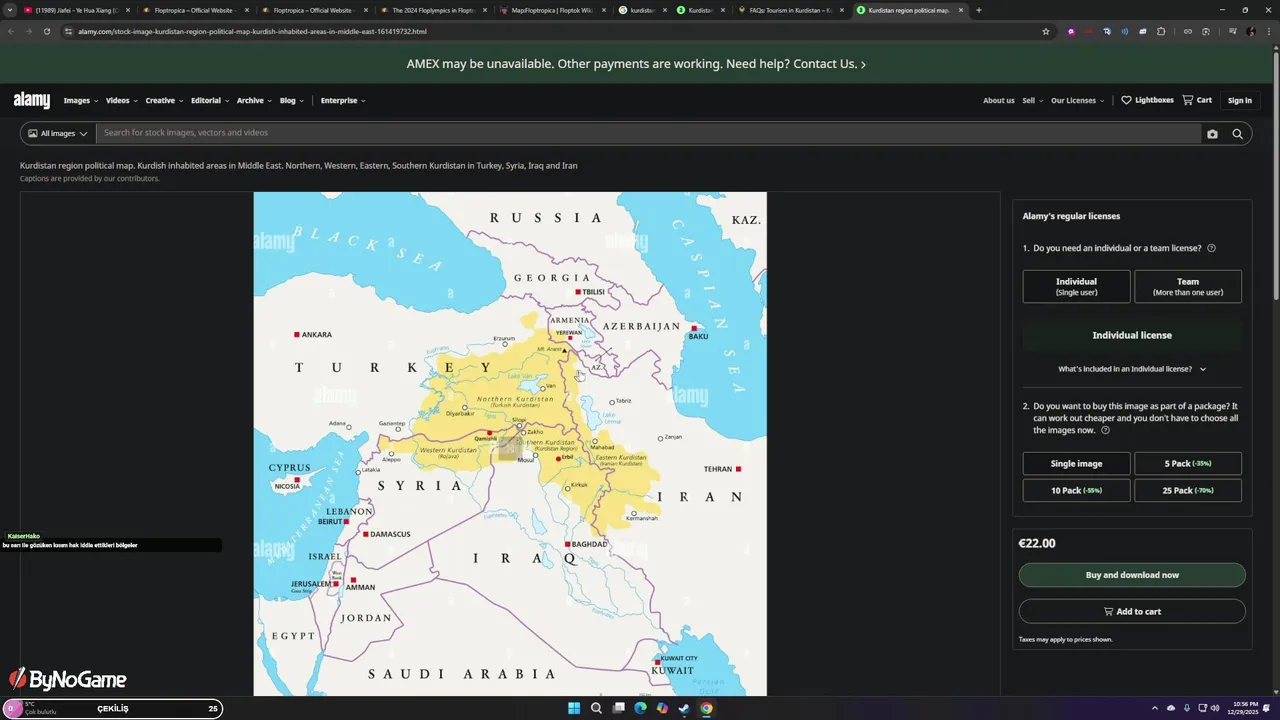Image resolution: width=1280 pixels, height=720 pixels.
Task: Select the Team license option
Action: 1188,286
